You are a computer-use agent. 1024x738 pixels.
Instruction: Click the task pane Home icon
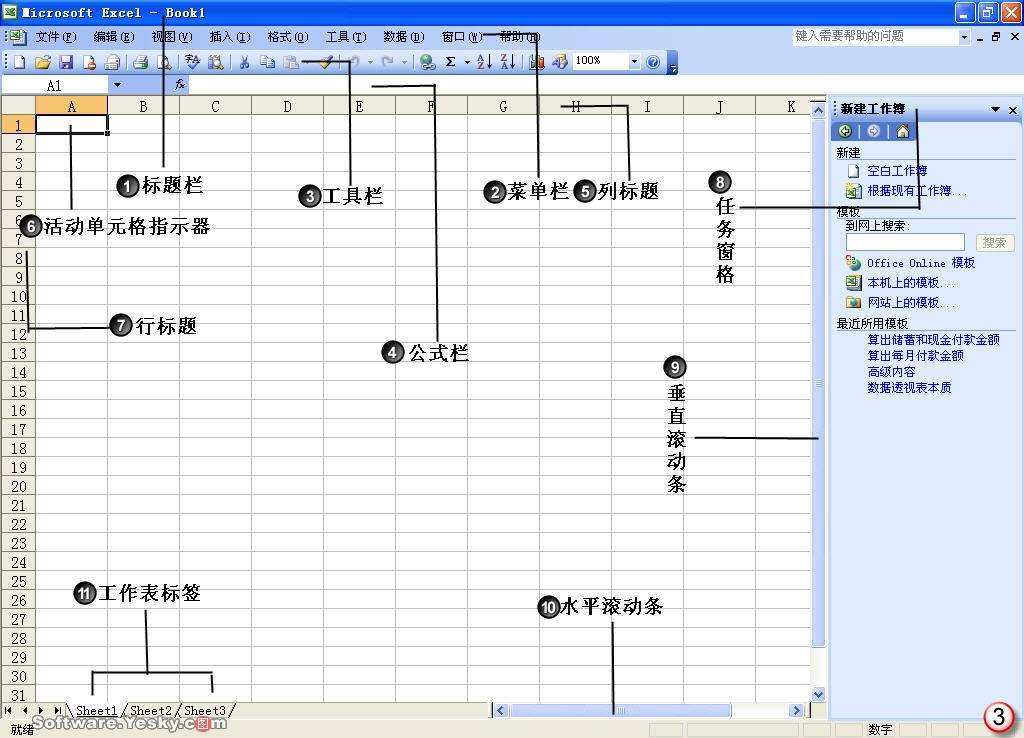[x=903, y=131]
